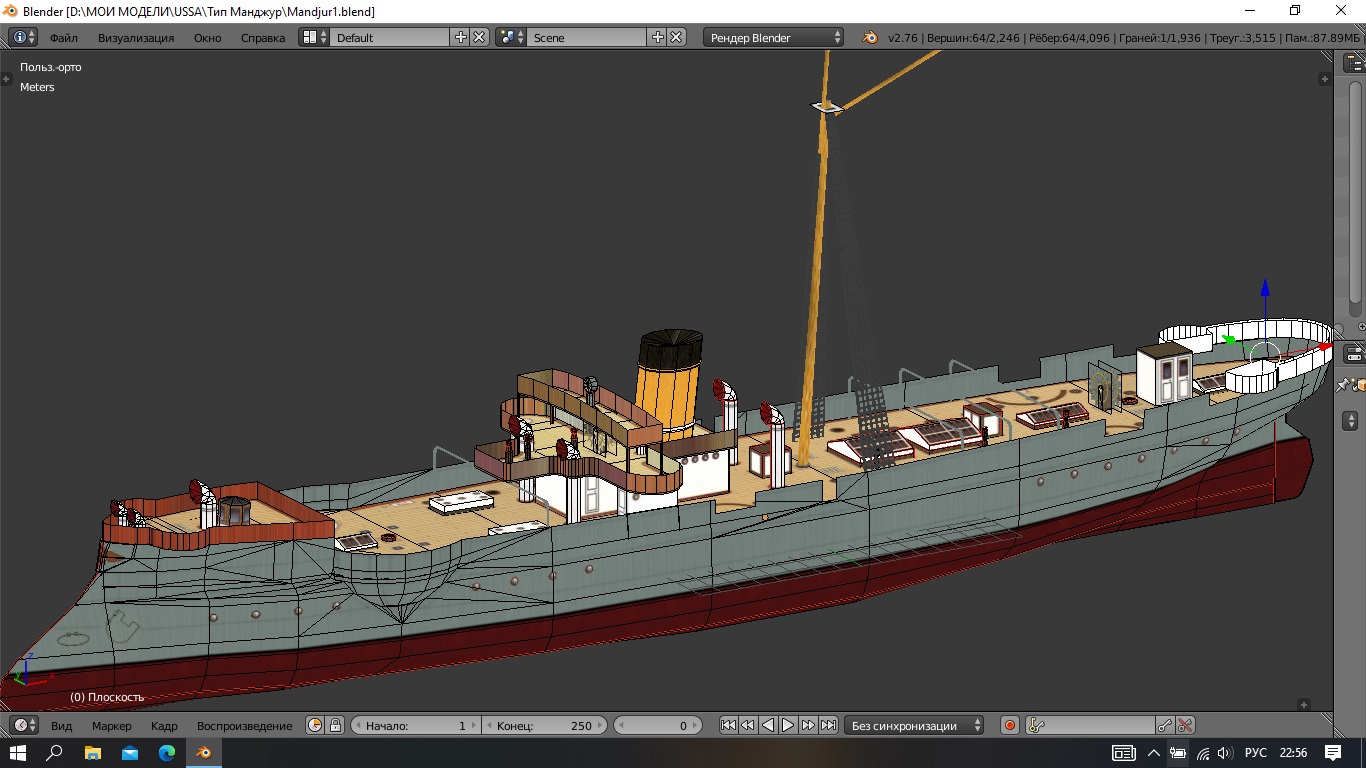The image size is (1366, 768).
Task: Expand the Рендер Blender engine dropdown
Action: pyautogui.click(x=775, y=38)
